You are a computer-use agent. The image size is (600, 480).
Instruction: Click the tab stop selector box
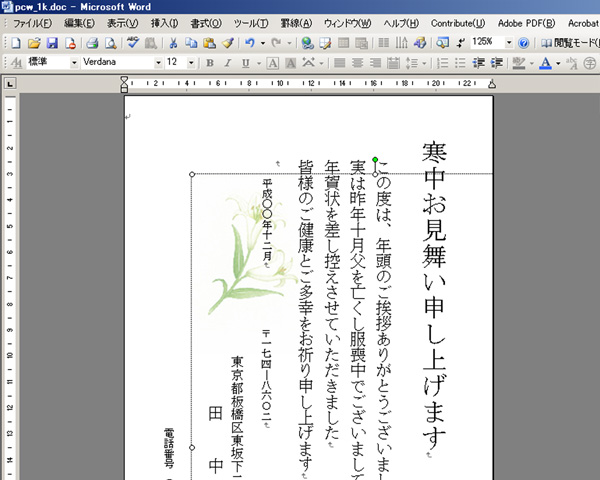click(10, 83)
